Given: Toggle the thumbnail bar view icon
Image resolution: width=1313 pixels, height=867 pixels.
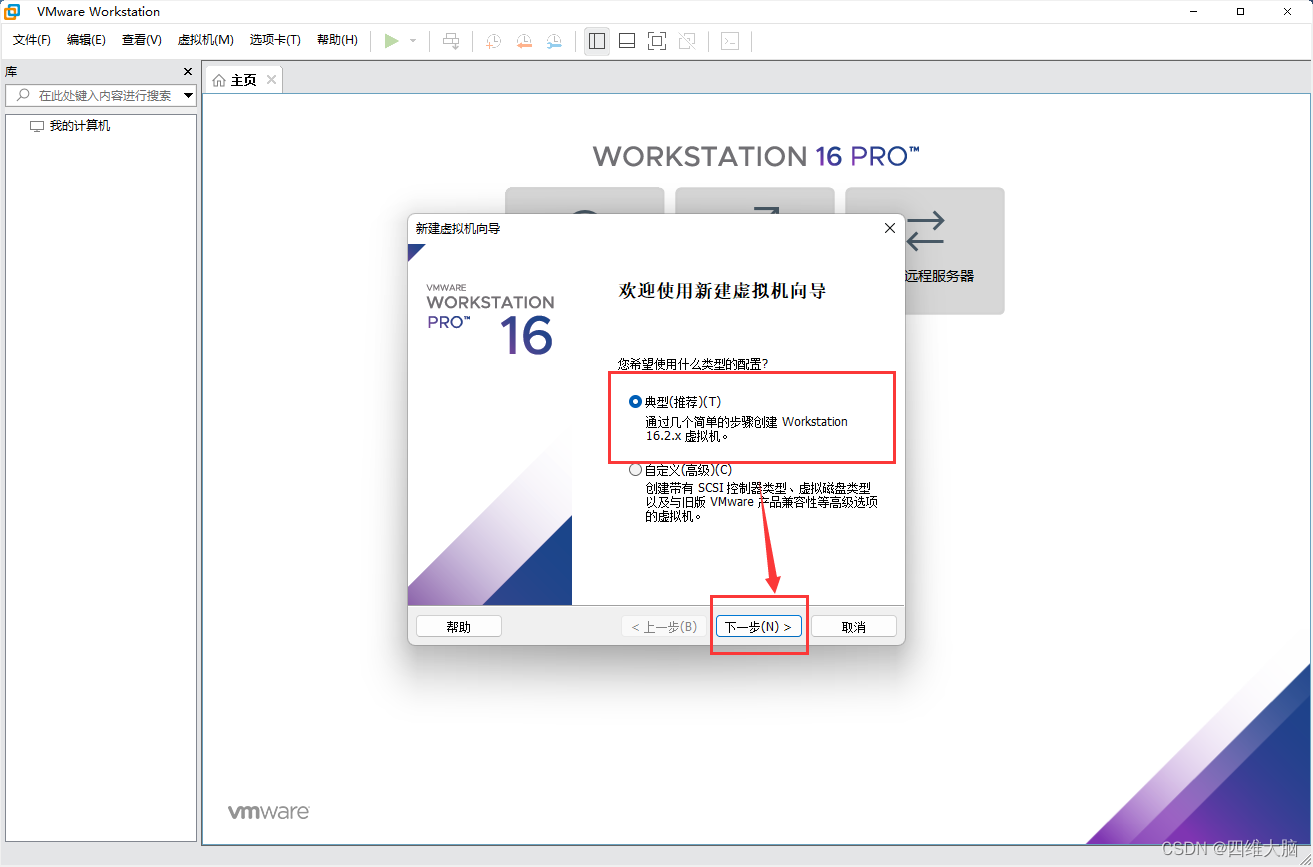Looking at the screenshot, I should point(627,41).
